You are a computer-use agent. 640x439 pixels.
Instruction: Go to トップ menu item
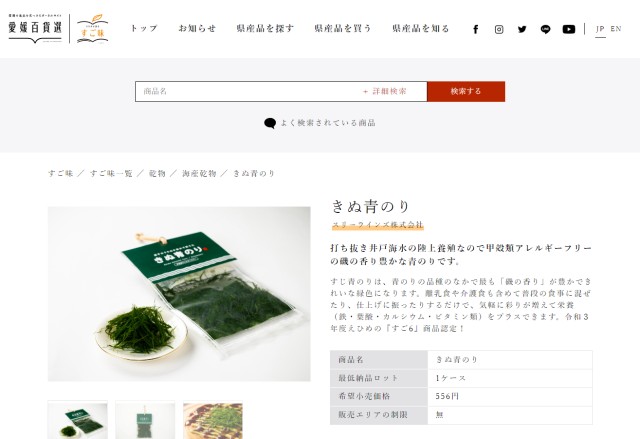(144, 29)
